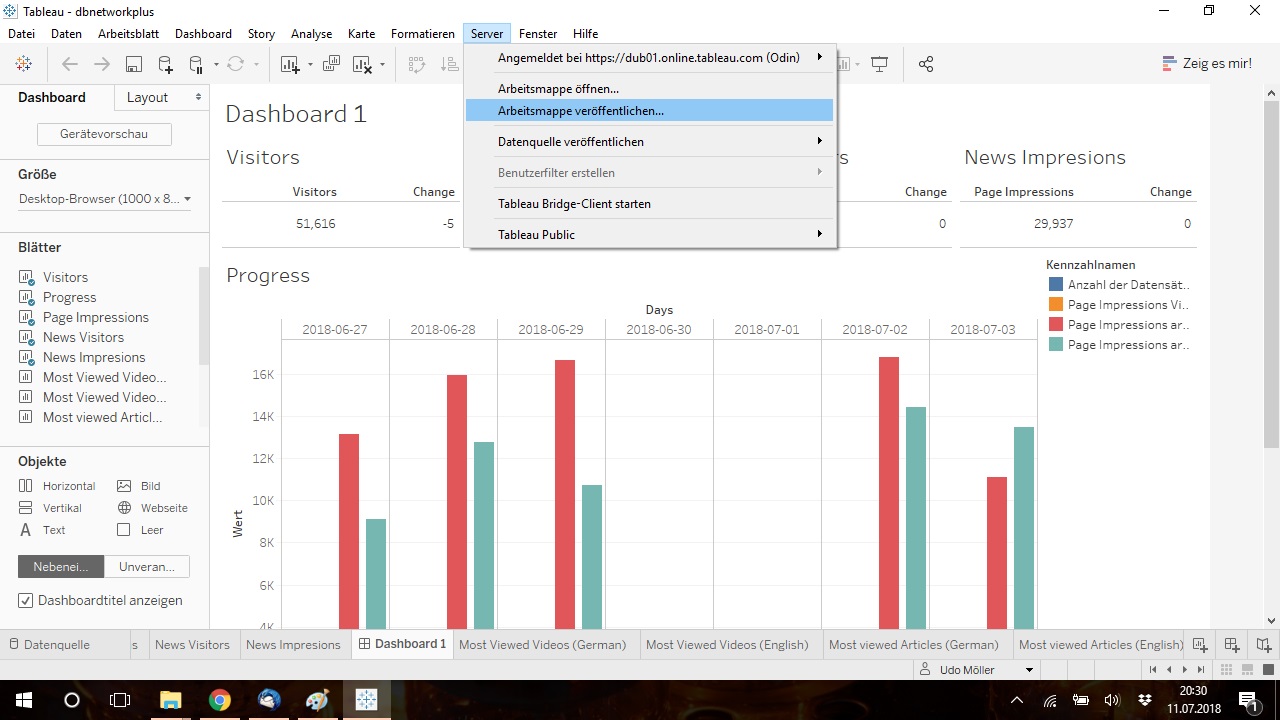Image resolution: width=1280 pixels, height=720 pixels.
Task: Switch to Most Viewed Videos (German) tab
Action: pyautogui.click(x=542, y=645)
